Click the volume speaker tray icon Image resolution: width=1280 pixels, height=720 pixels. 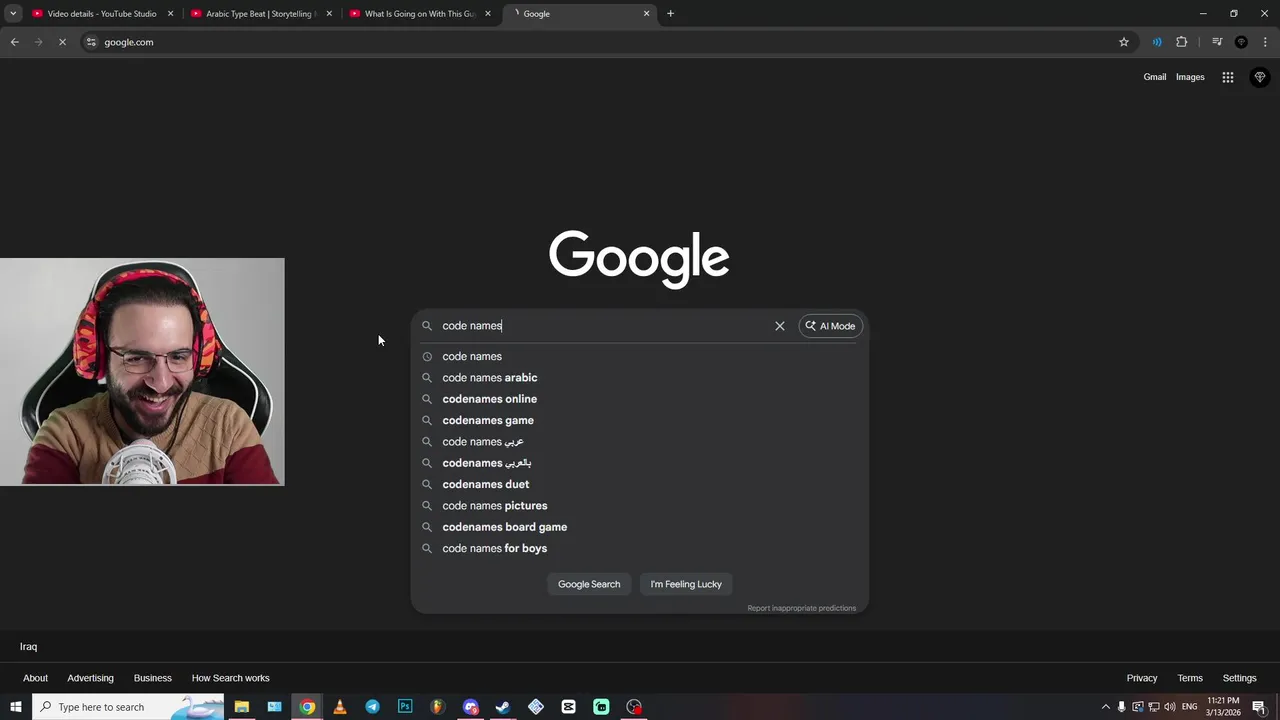point(1170,707)
